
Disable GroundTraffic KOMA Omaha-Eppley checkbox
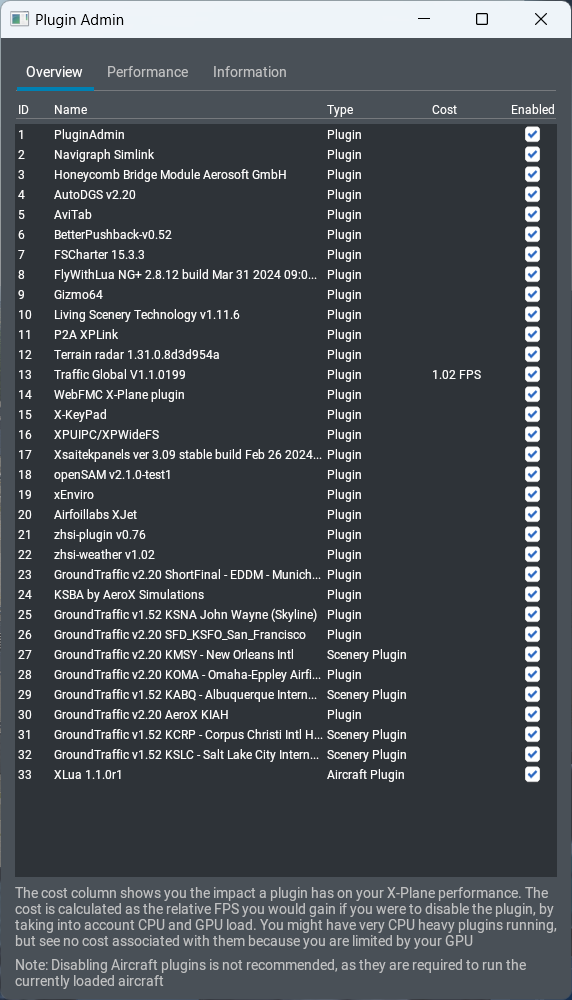point(532,675)
